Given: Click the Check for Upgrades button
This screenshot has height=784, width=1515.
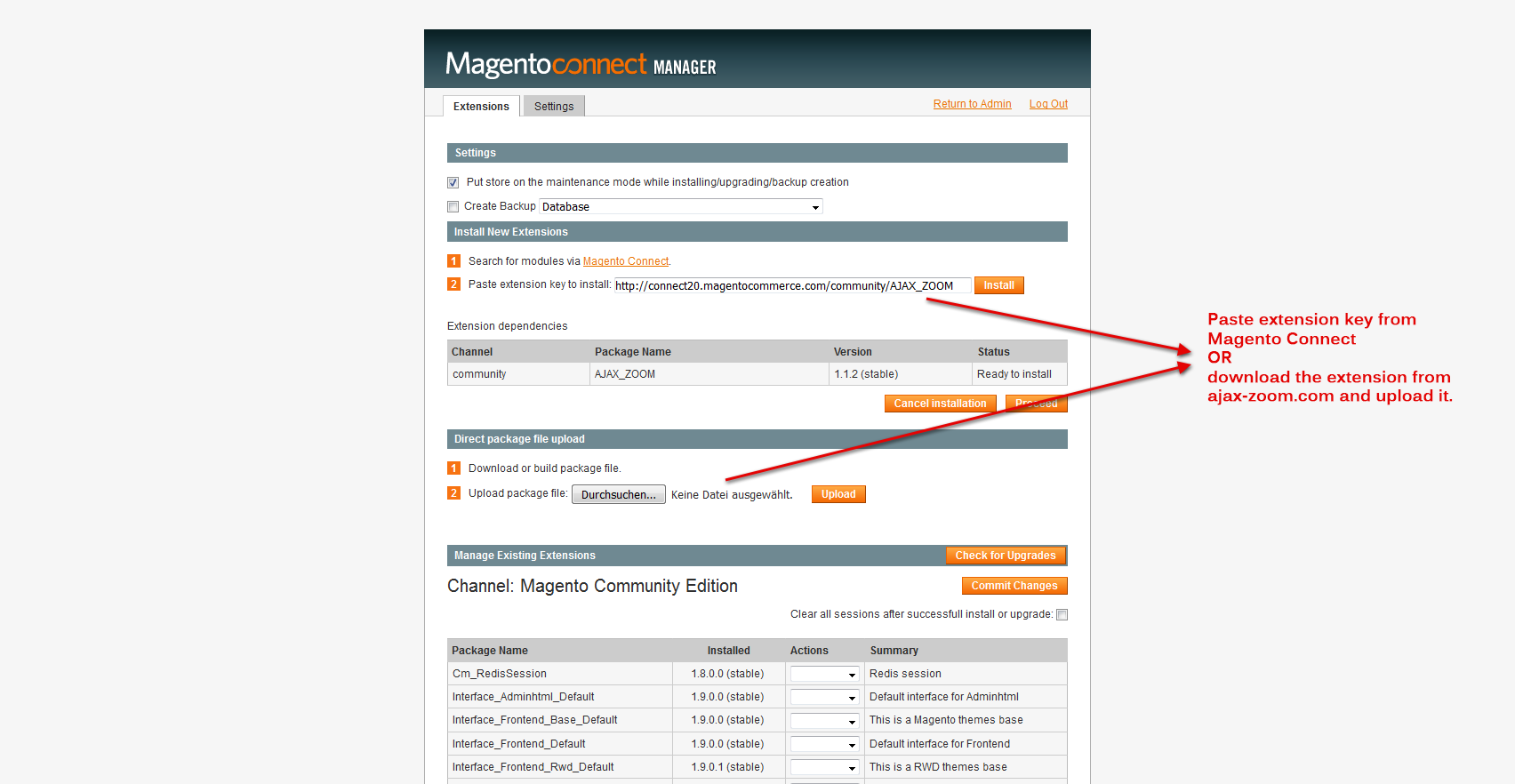Looking at the screenshot, I should coord(1006,556).
